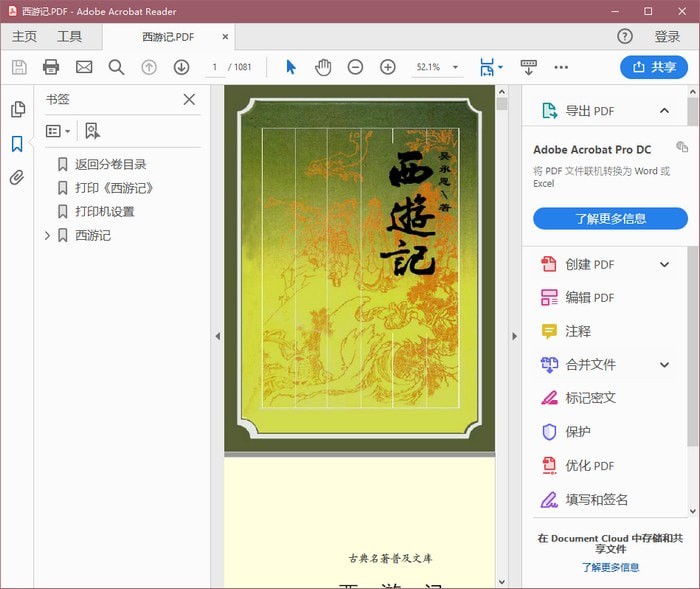700x589 pixels.
Task: Click Document Cloud 了解更多信息 link
Action: (x=610, y=567)
